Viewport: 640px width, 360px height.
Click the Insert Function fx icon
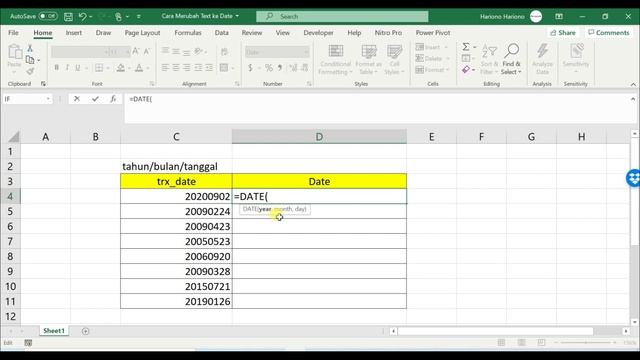[113, 99]
